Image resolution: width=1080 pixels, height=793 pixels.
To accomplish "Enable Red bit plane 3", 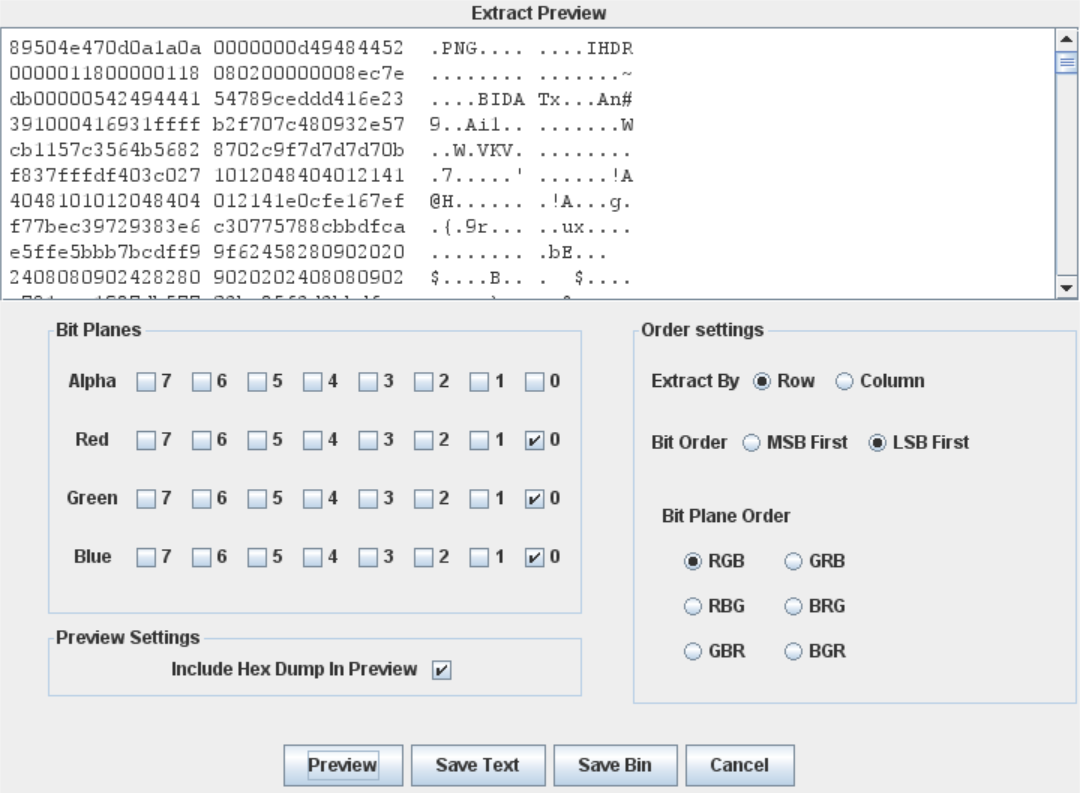I will 368,440.
